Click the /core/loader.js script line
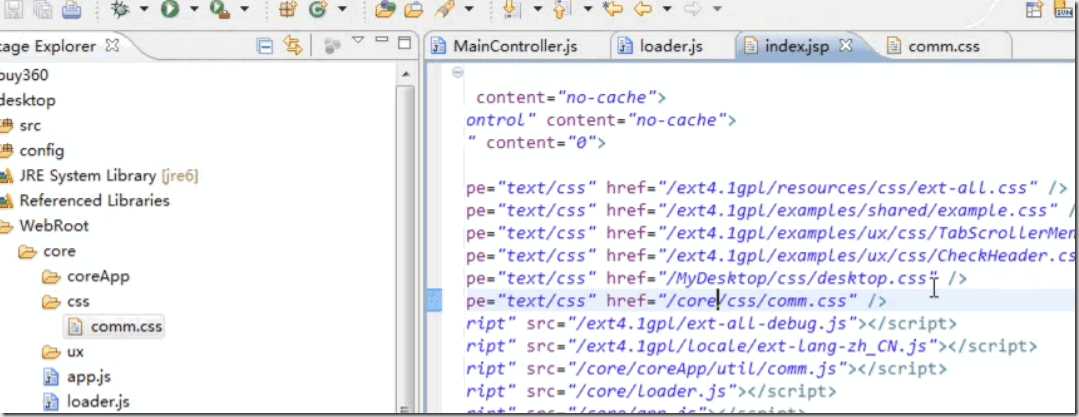 click(651, 392)
